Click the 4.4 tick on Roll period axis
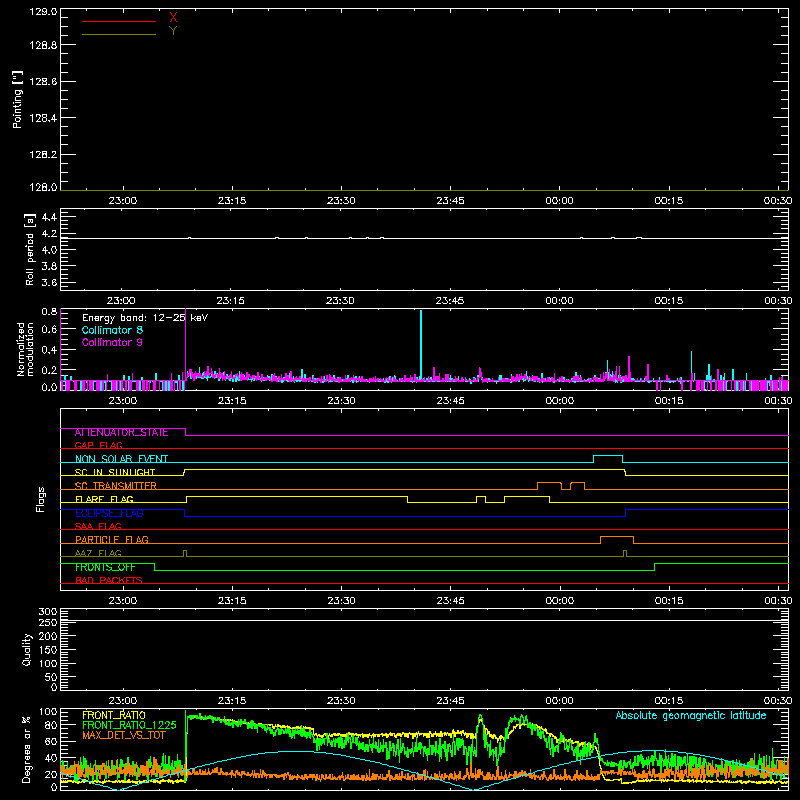This screenshot has height=800, width=800. [49, 217]
